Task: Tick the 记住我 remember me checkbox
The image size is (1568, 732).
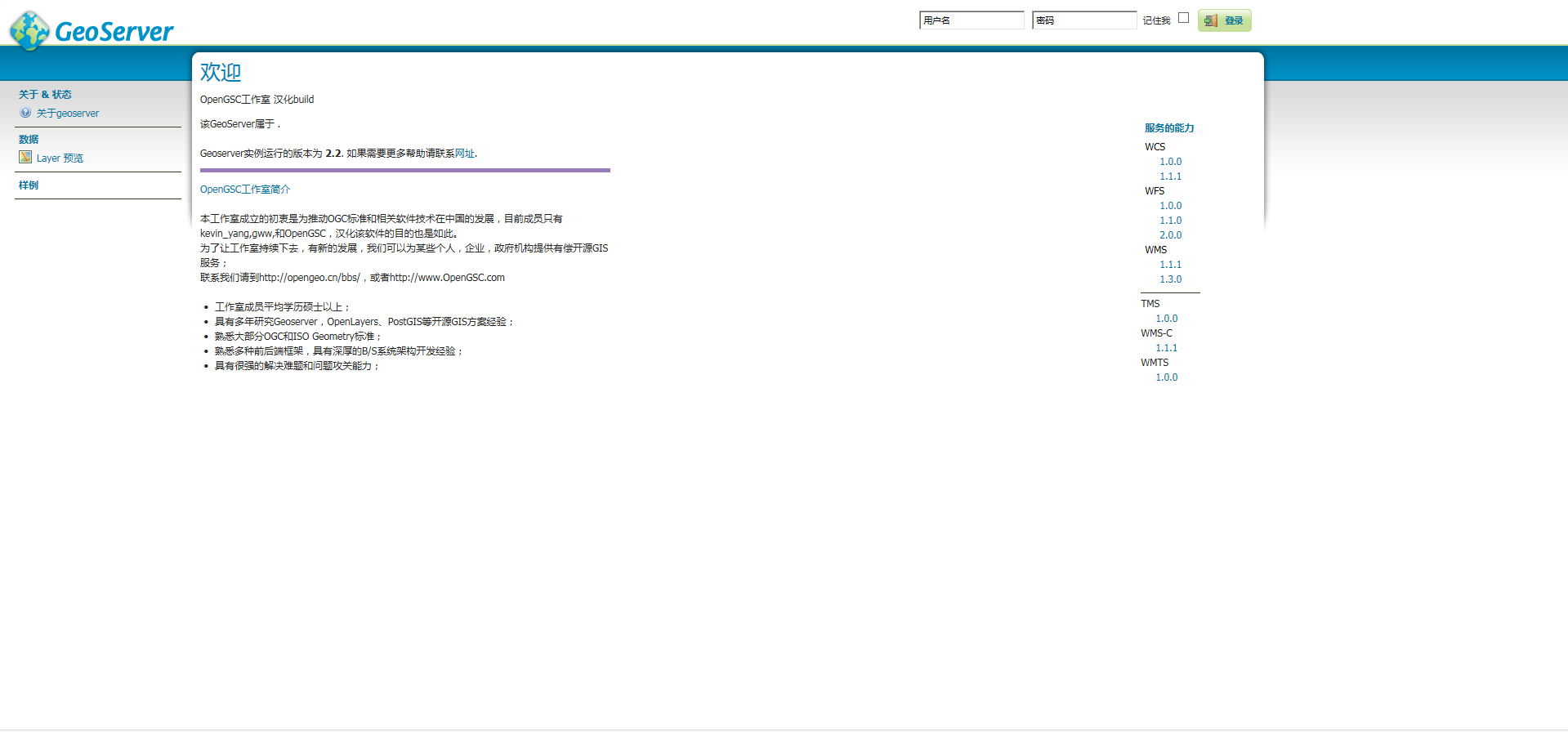Action: [x=1183, y=18]
